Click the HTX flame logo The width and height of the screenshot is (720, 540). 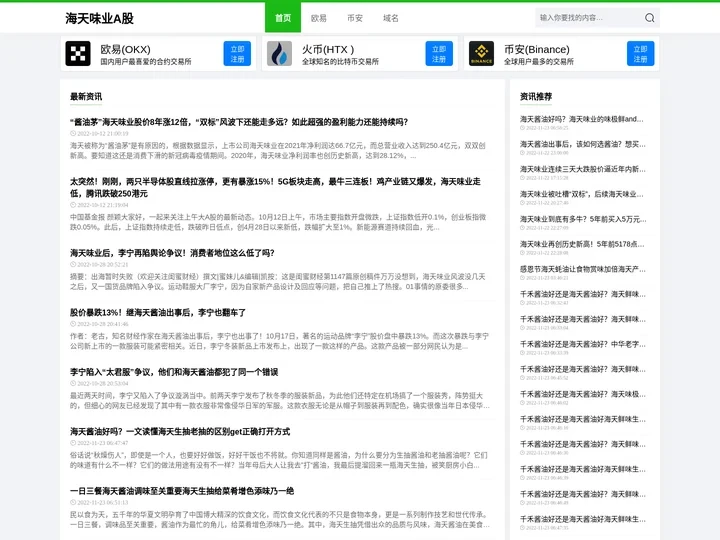(279, 54)
